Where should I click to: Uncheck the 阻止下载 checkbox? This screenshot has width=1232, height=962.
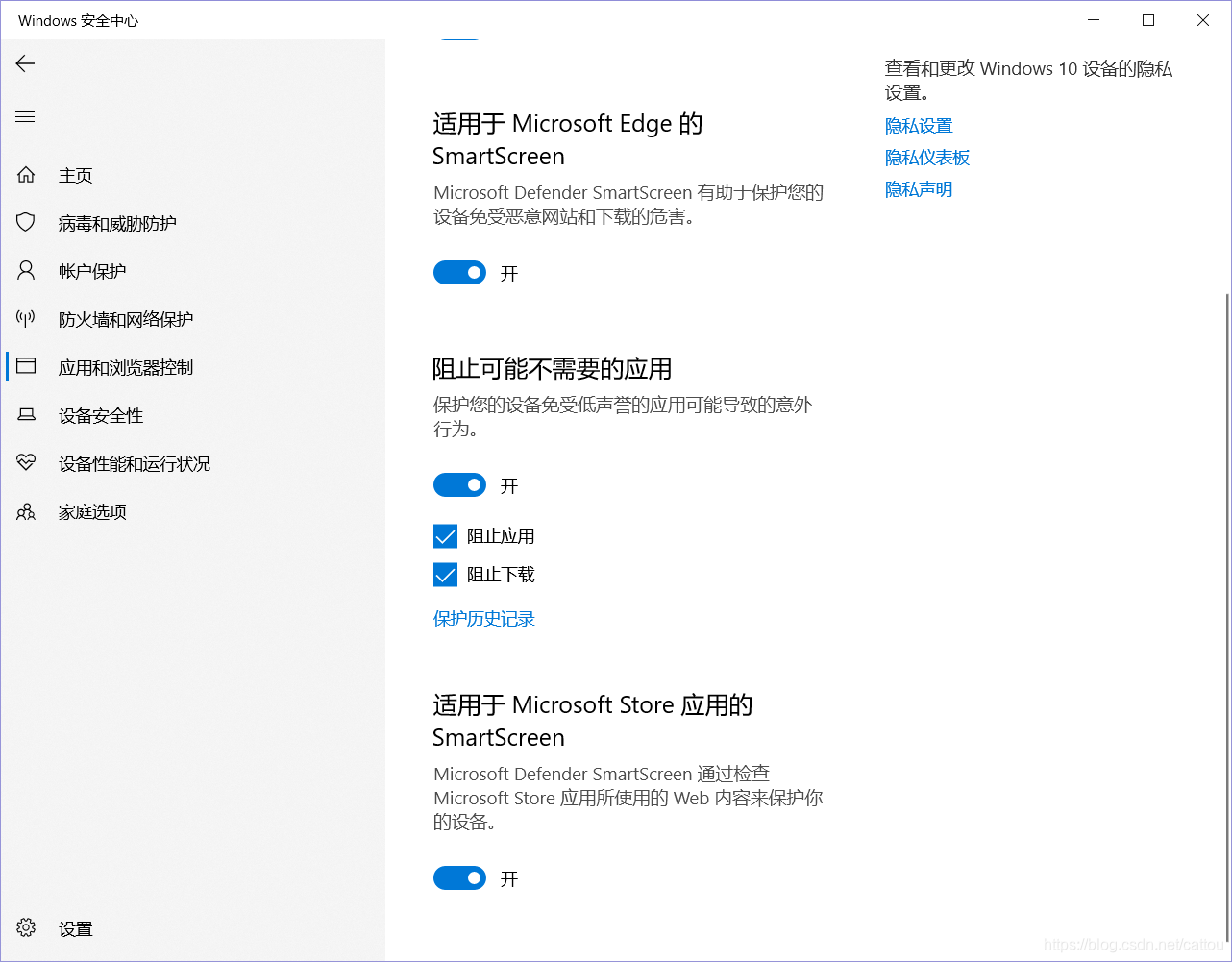pos(445,575)
